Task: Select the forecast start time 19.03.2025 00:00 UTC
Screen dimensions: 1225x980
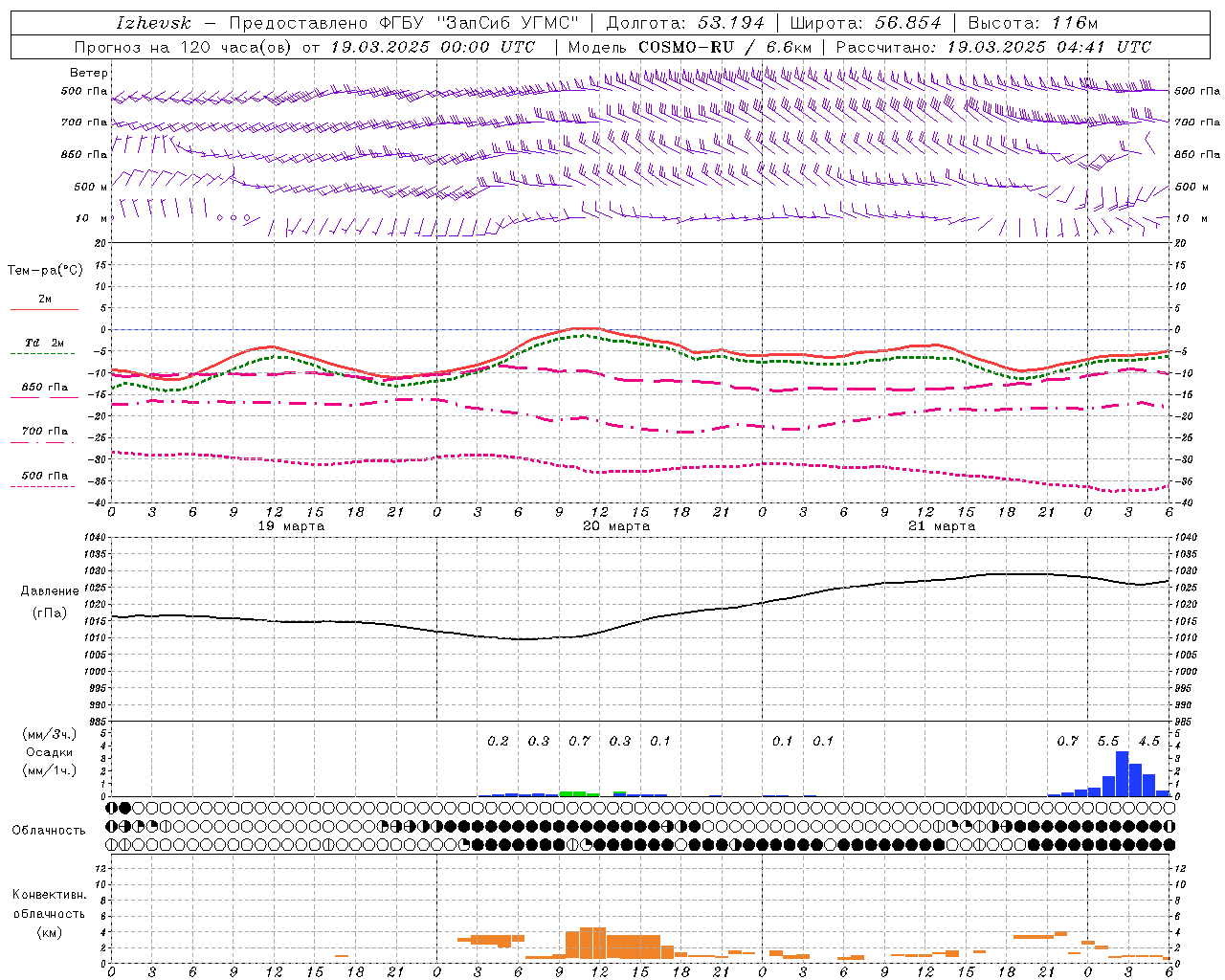Action: pos(433,47)
